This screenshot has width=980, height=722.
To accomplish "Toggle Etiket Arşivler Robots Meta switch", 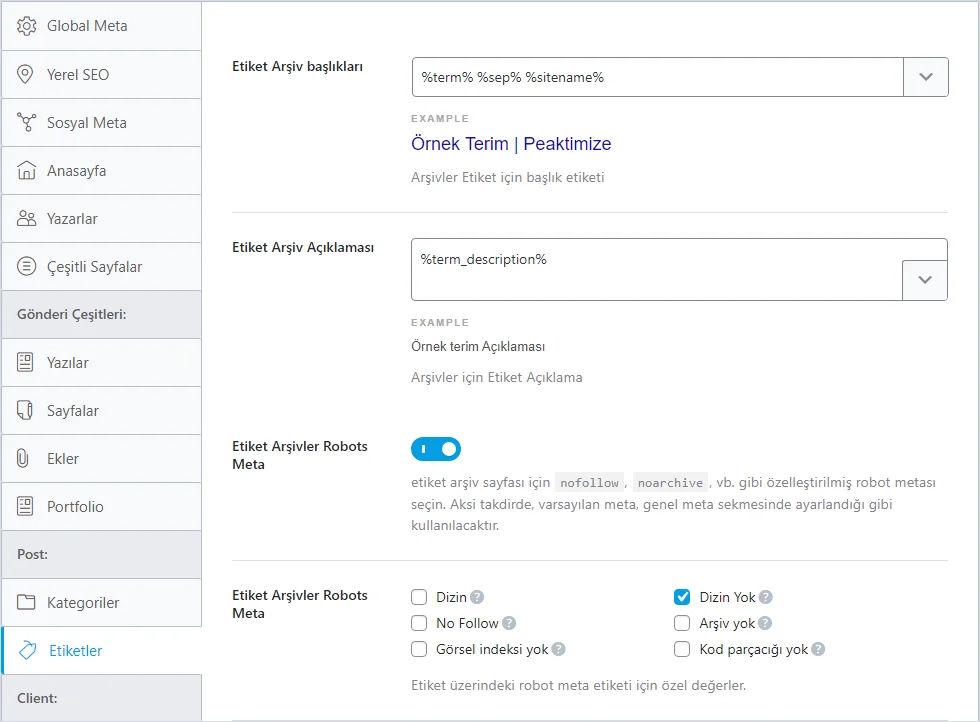I will pos(436,449).
